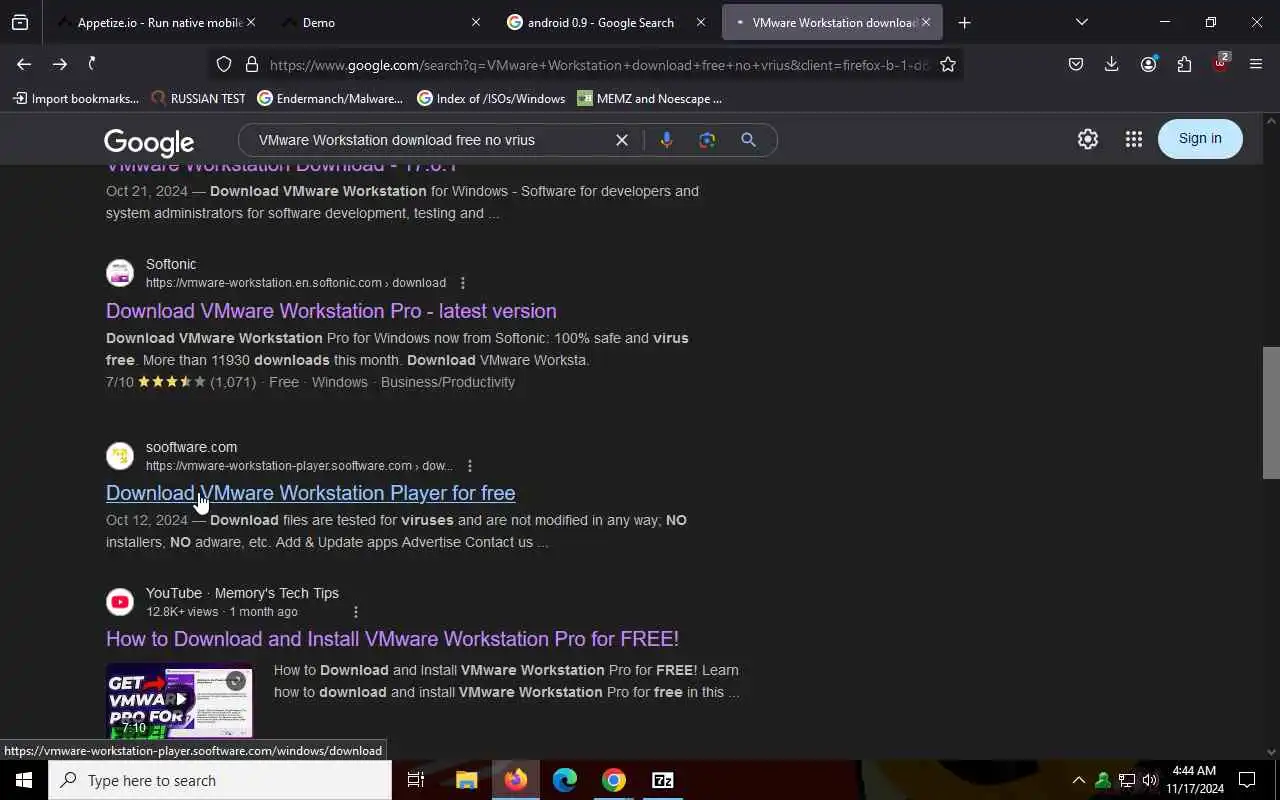1280x800 pixels.
Task: Show site information via padlock icon
Action: point(251,64)
